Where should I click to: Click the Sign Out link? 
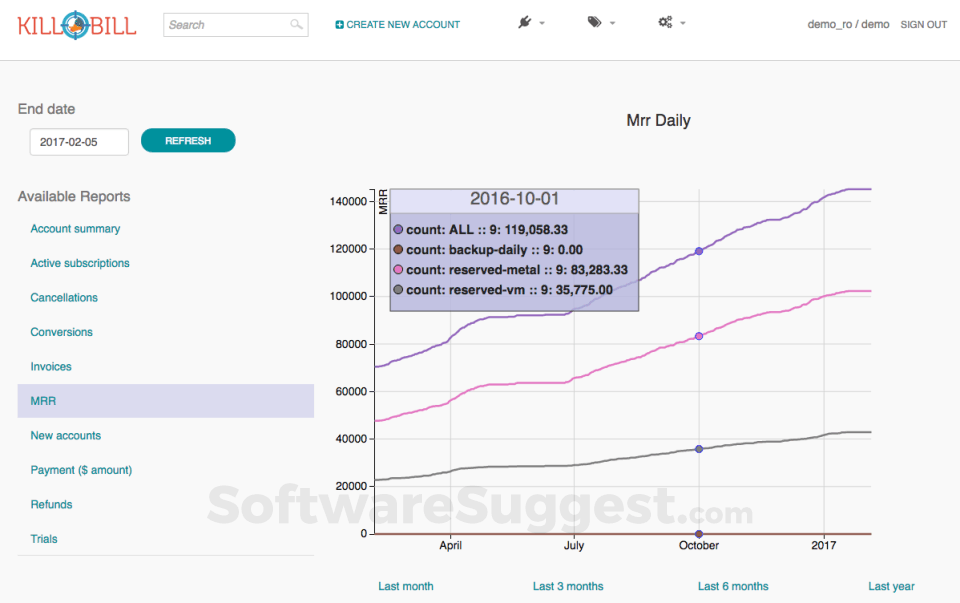click(x=923, y=25)
